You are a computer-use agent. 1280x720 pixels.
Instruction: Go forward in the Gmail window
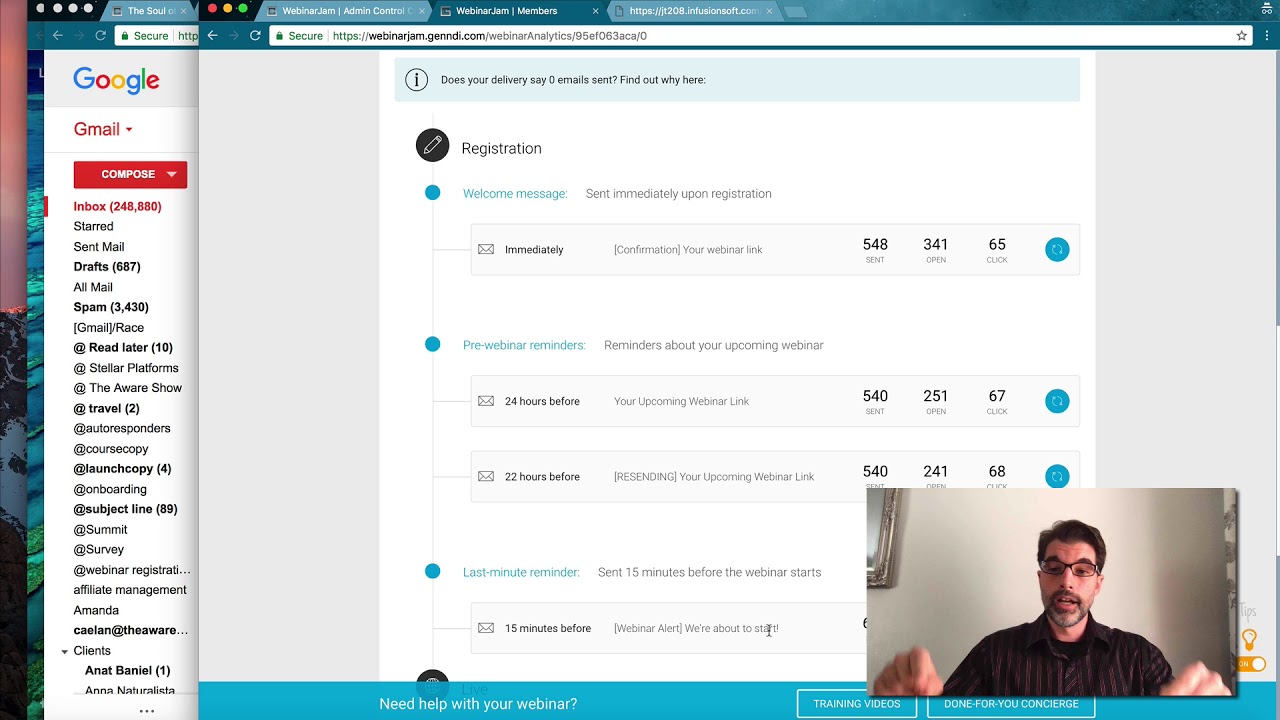point(78,36)
